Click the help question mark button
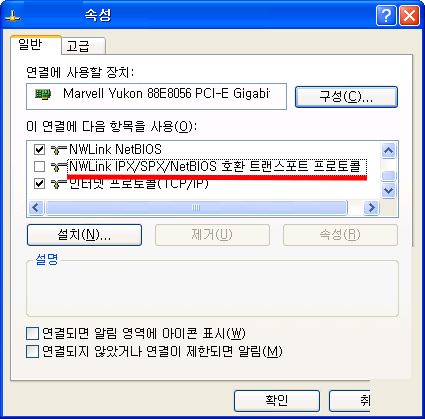Viewport: 425px width, 419px height. coord(386,15)
